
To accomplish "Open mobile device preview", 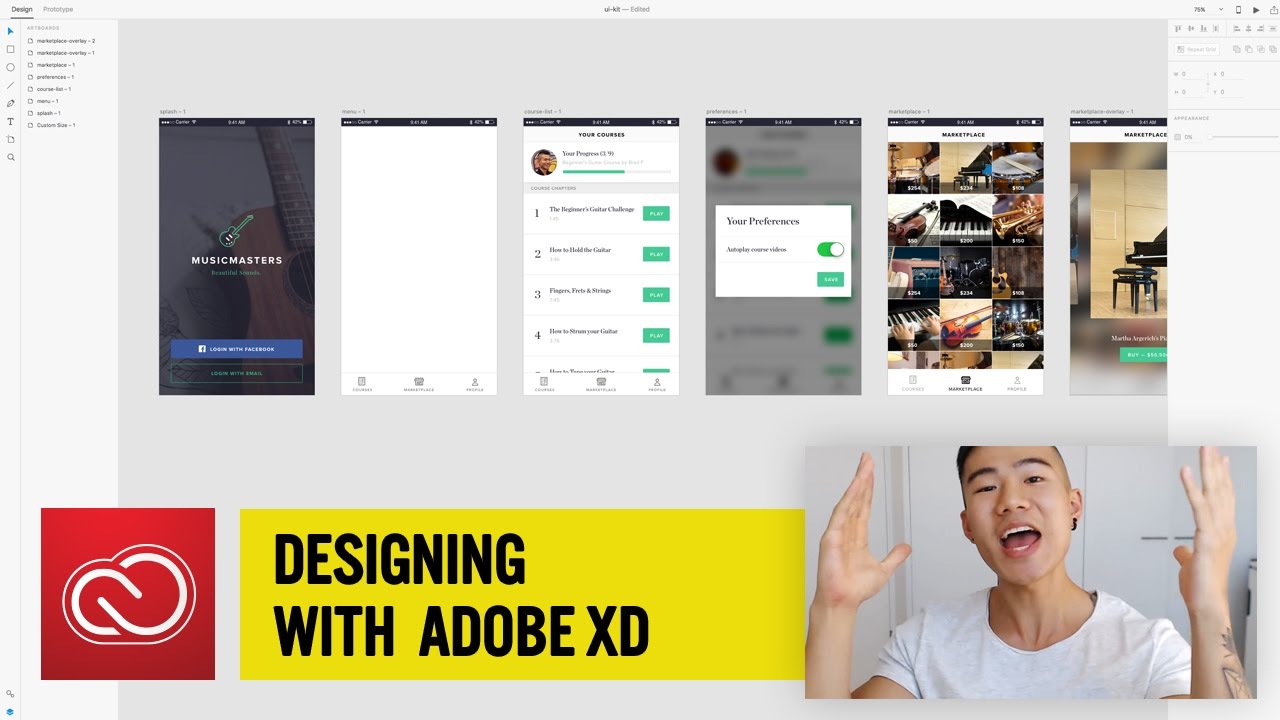I will click(x=1239, y=9).
